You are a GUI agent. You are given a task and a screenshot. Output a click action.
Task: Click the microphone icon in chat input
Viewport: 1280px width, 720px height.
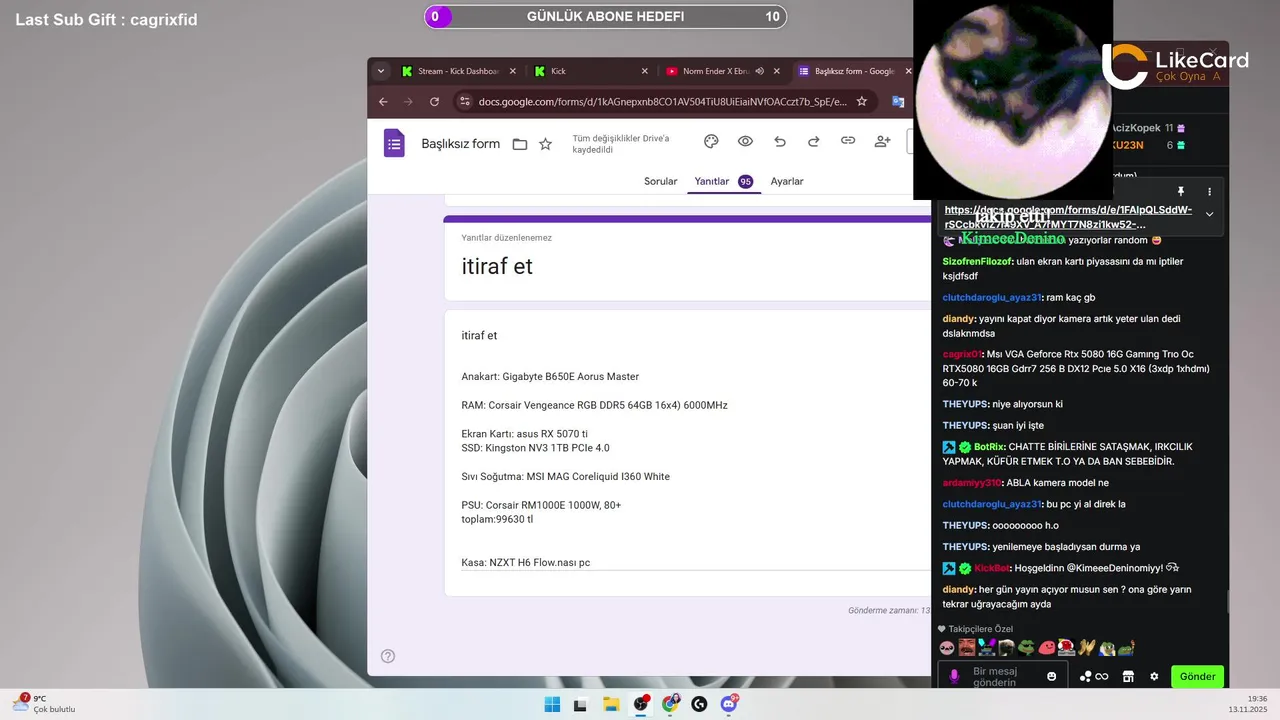pos(954,677)
